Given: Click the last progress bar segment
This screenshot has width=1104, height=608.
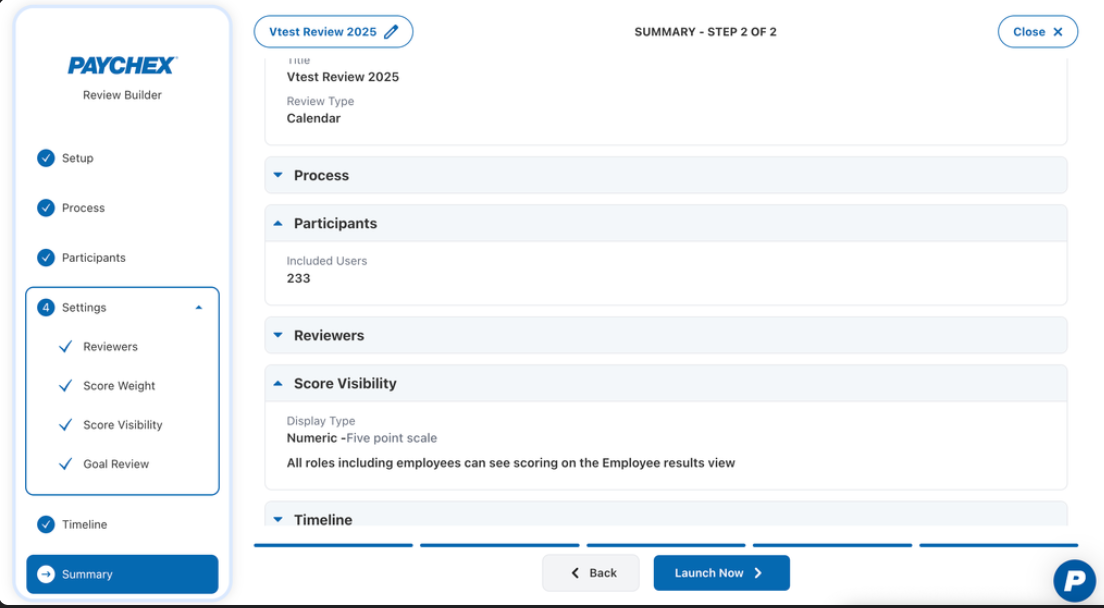Looking at the screenshot, I should (998, 545).
